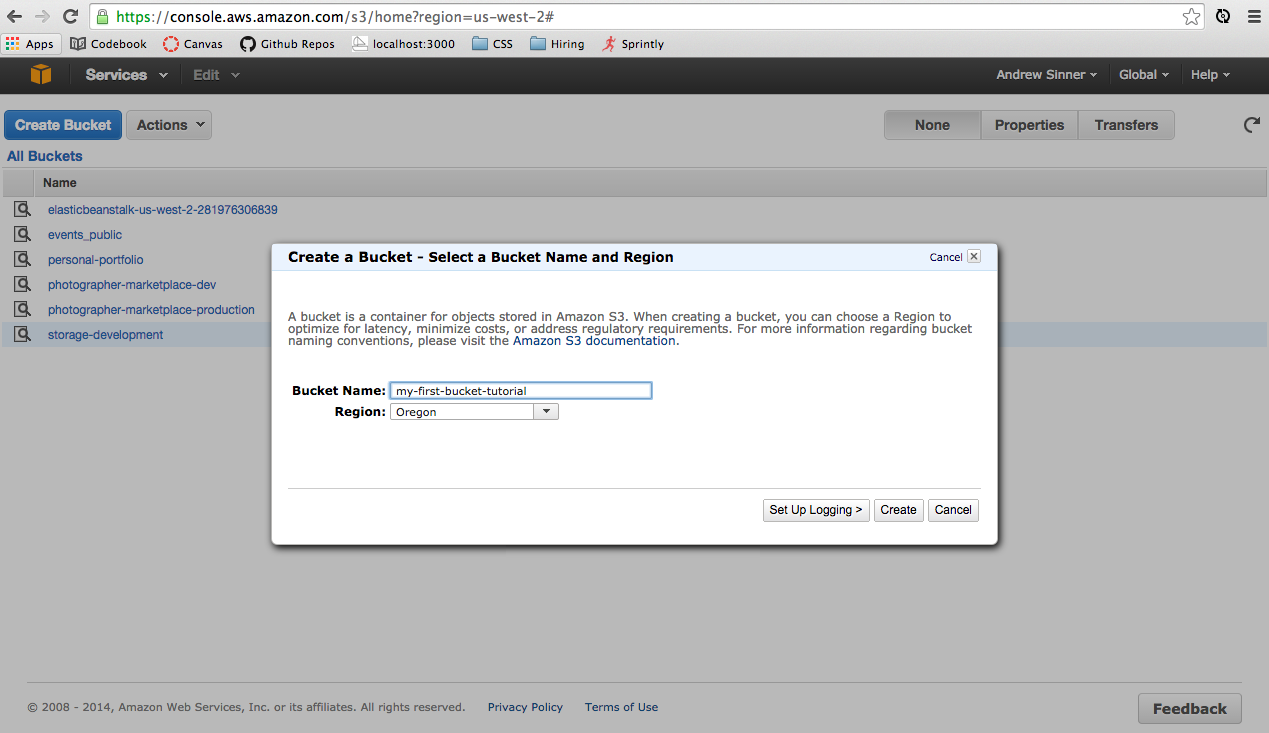Bookmark the page with the star icon

coord(1191,17)
